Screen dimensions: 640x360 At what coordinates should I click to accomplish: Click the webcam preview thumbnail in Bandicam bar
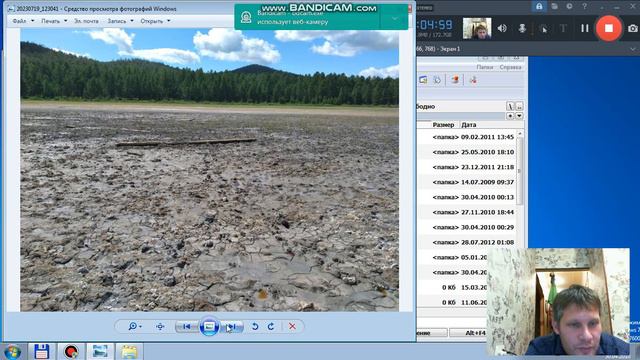click(x=477, y=29)
